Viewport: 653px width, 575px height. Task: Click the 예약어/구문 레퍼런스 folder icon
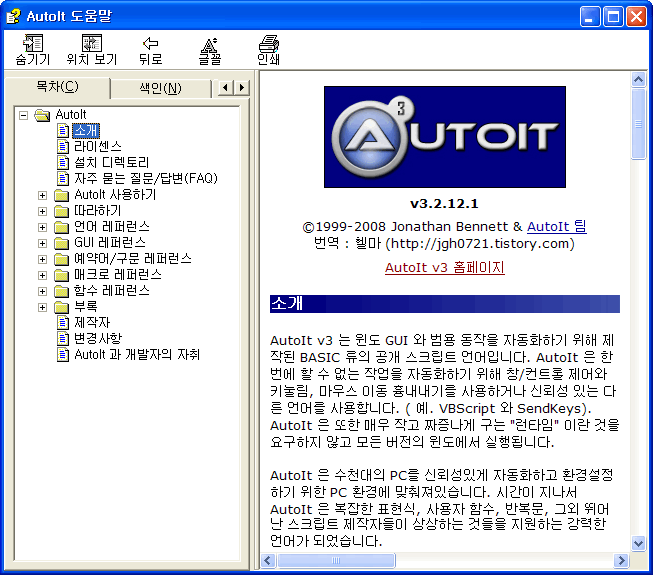point(62,259)
